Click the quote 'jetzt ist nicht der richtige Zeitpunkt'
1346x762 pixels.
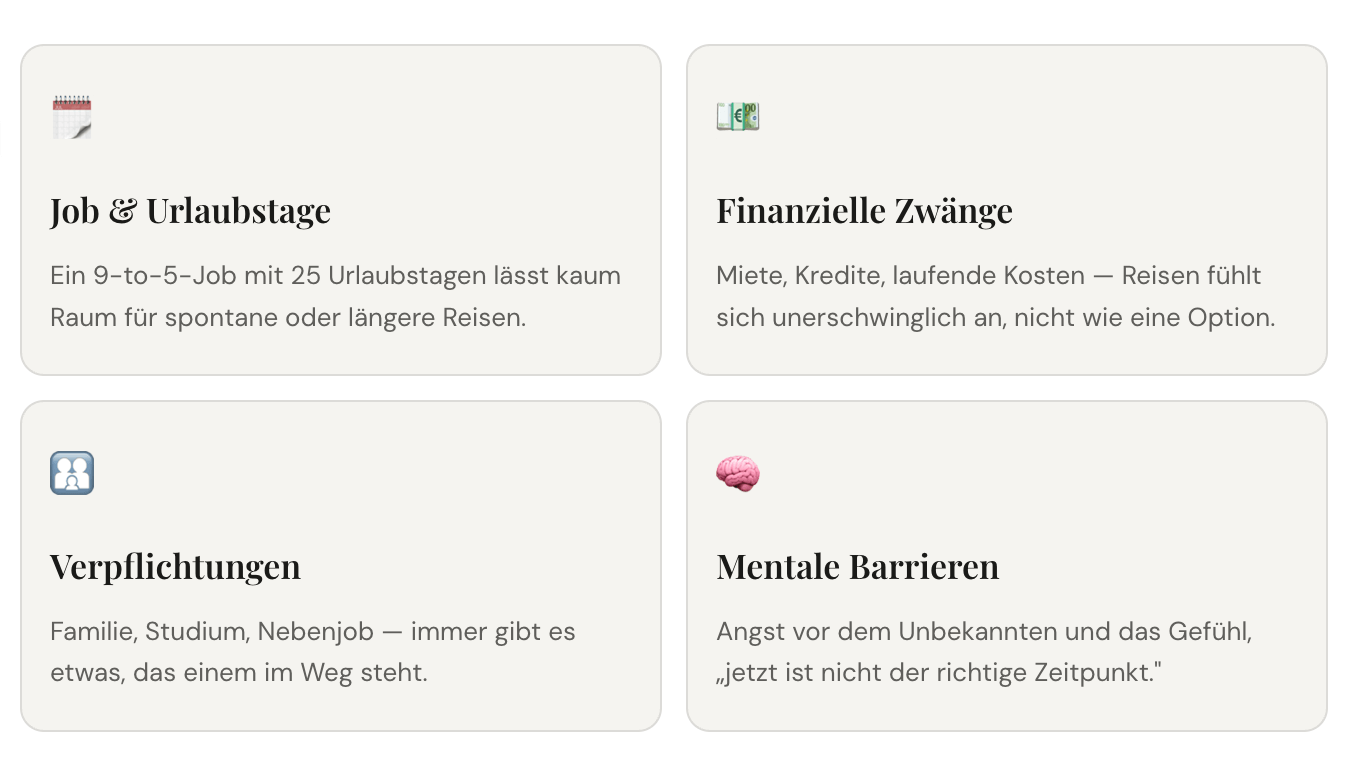(939, 673)
